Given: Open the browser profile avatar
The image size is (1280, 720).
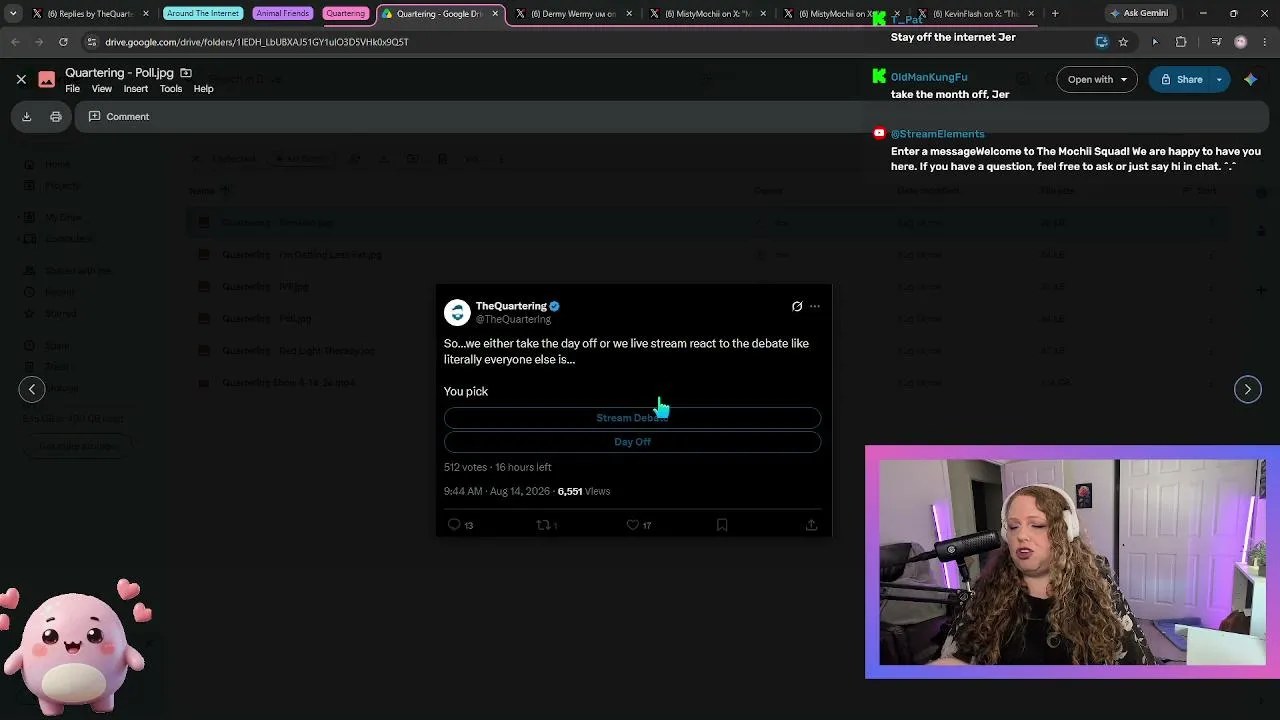Looking at the screenshot, I should pyautogui.click(x=1241, y=42).
